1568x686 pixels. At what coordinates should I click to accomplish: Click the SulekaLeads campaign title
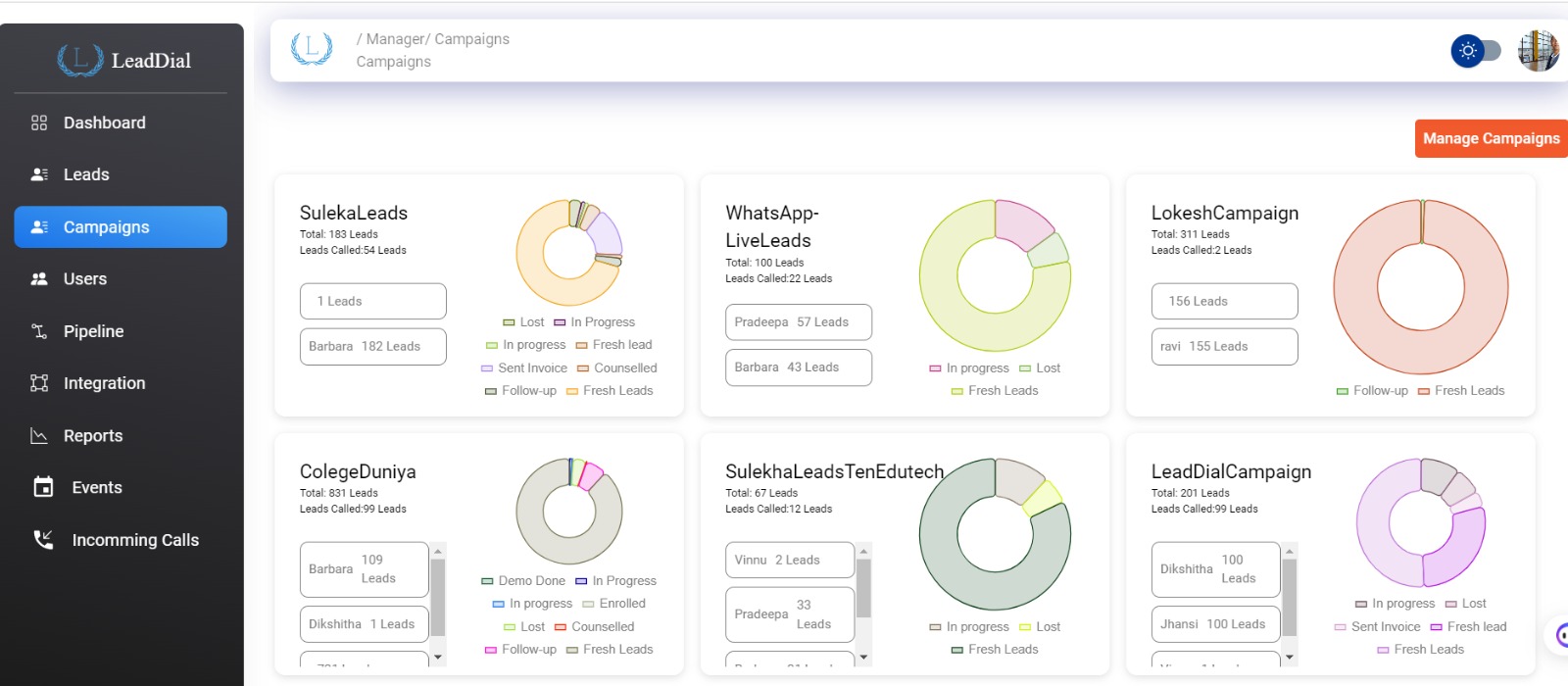point(354,213)
